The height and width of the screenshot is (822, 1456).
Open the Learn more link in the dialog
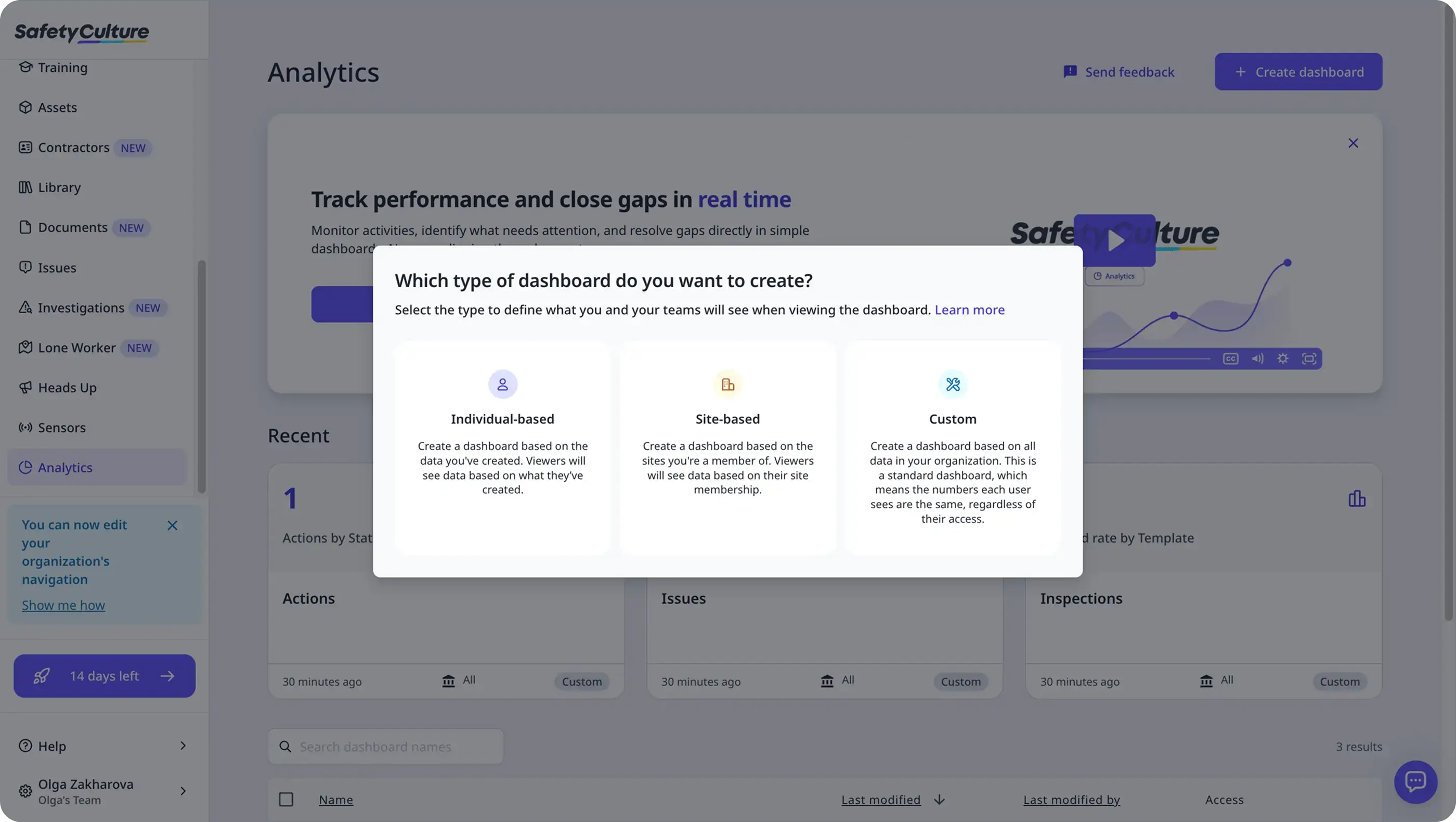[x=969, y=310]
